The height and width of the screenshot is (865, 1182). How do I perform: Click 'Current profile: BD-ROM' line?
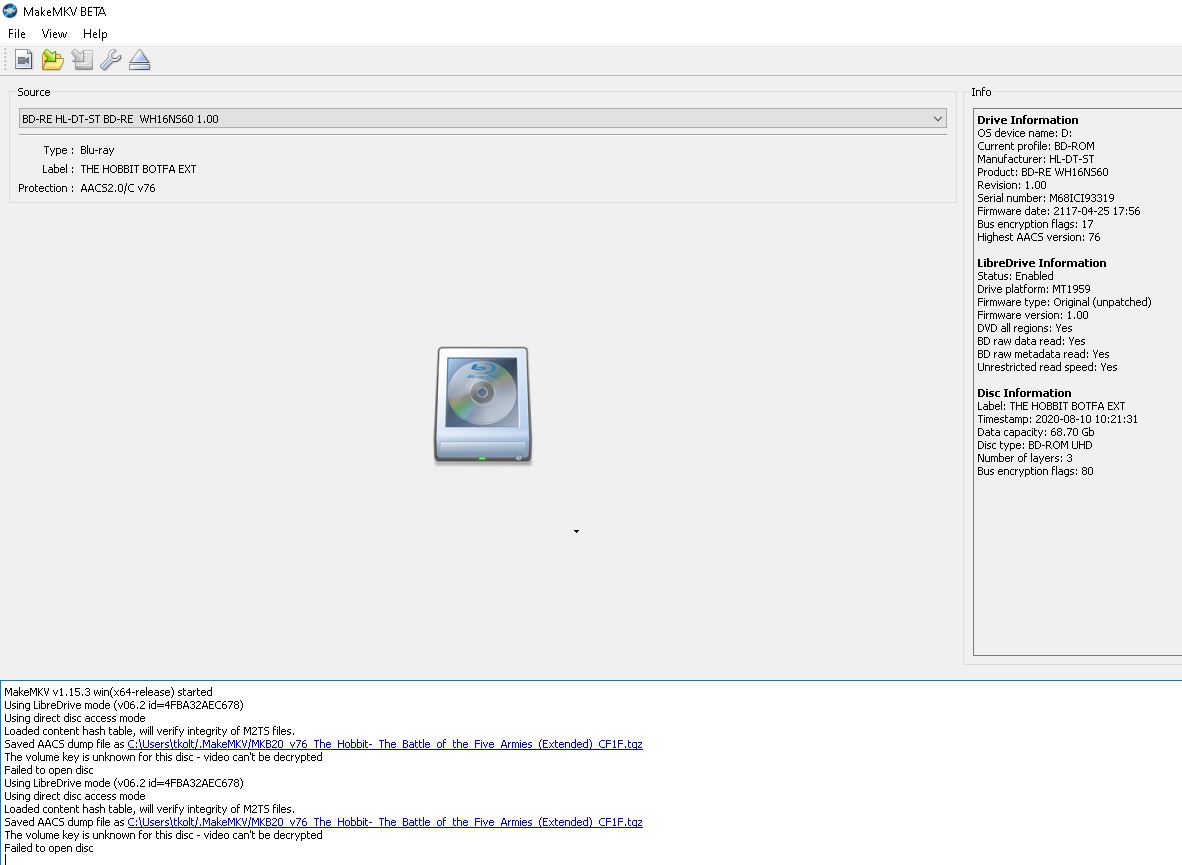[x=1036, y=146]
